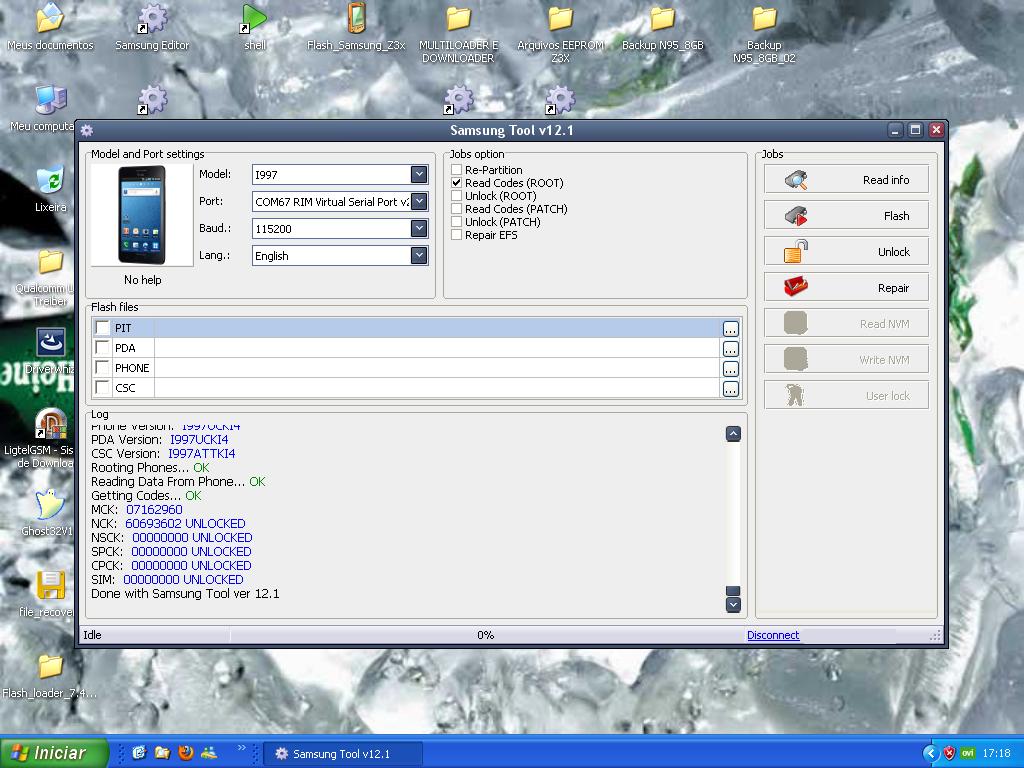Click the 0% progress bar
This screenshot has height=768, width=1024.
tap(486, 635)
